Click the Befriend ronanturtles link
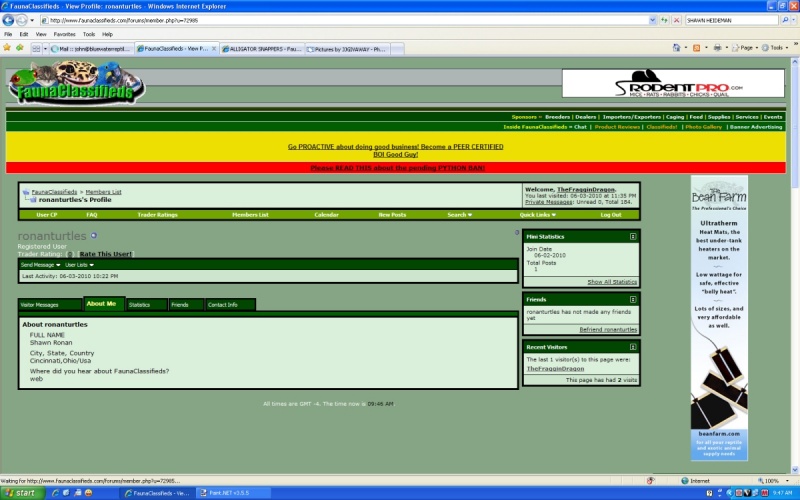 (608, 330)
